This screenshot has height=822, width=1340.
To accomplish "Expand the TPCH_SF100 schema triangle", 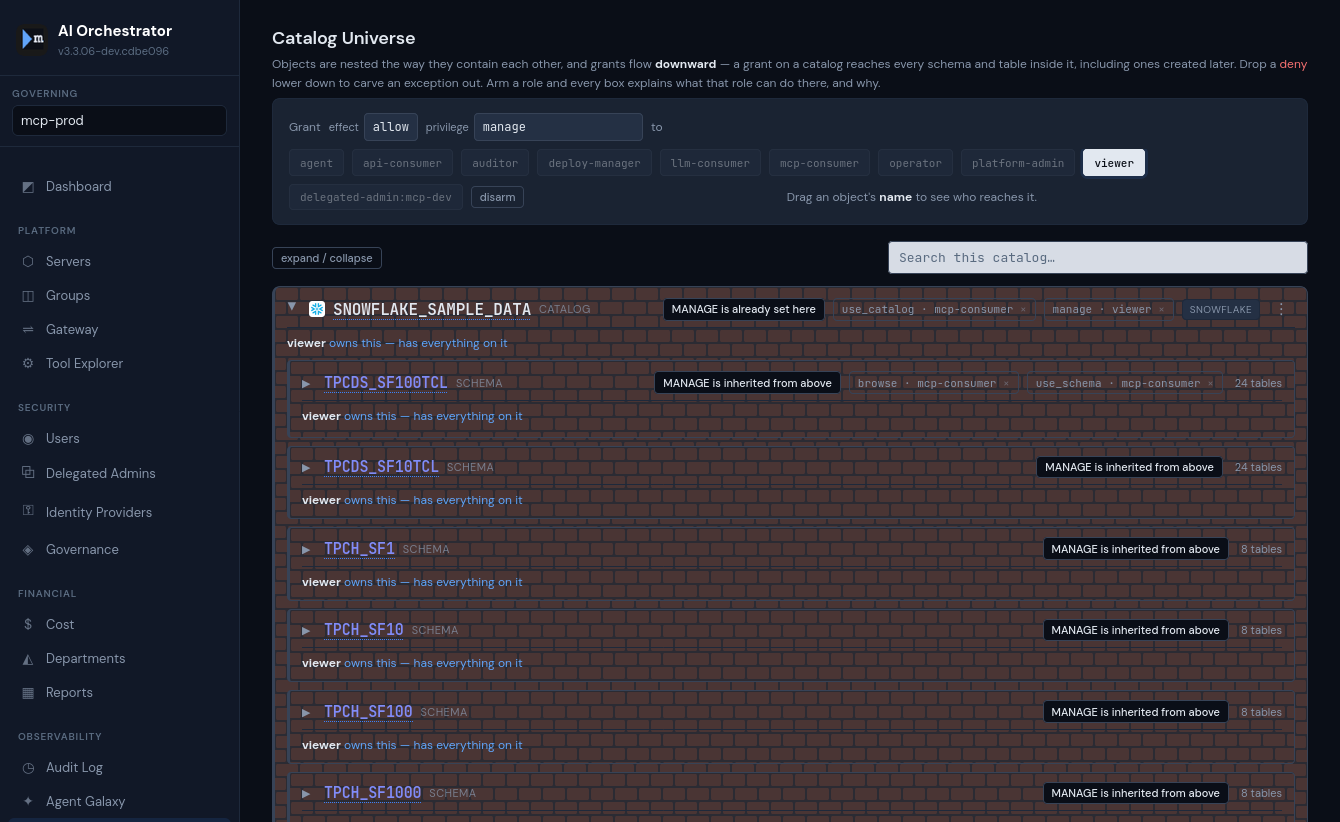I will click(x=307, y=713).
